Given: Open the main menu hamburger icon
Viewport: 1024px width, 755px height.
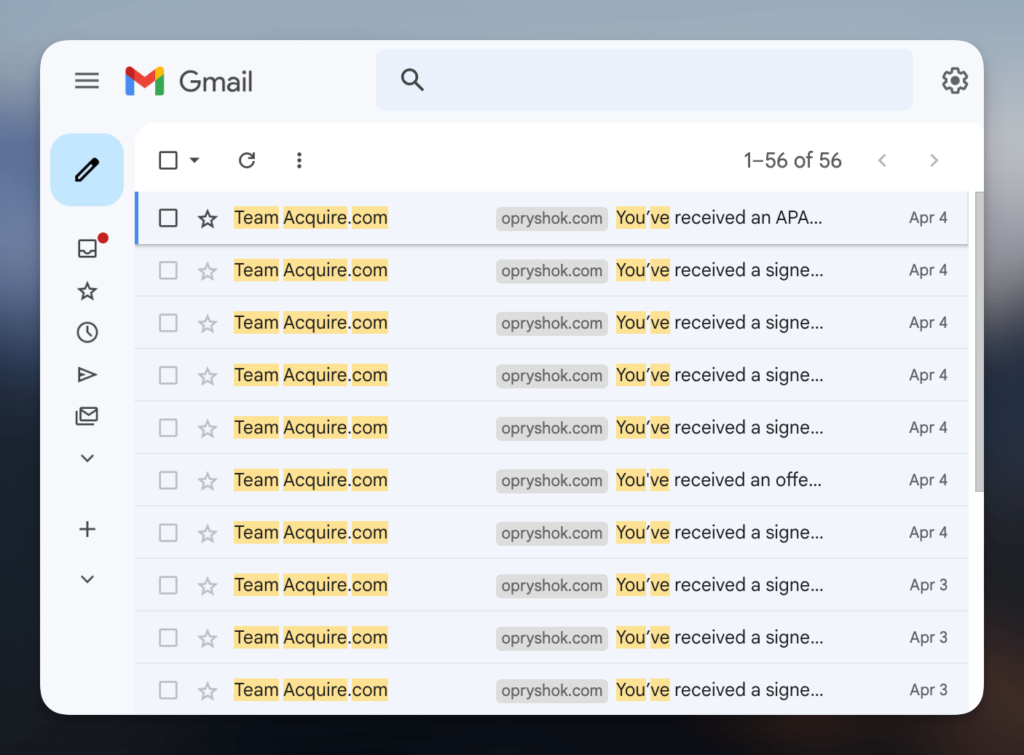Looking at the screenshot, I should point(87,81).
